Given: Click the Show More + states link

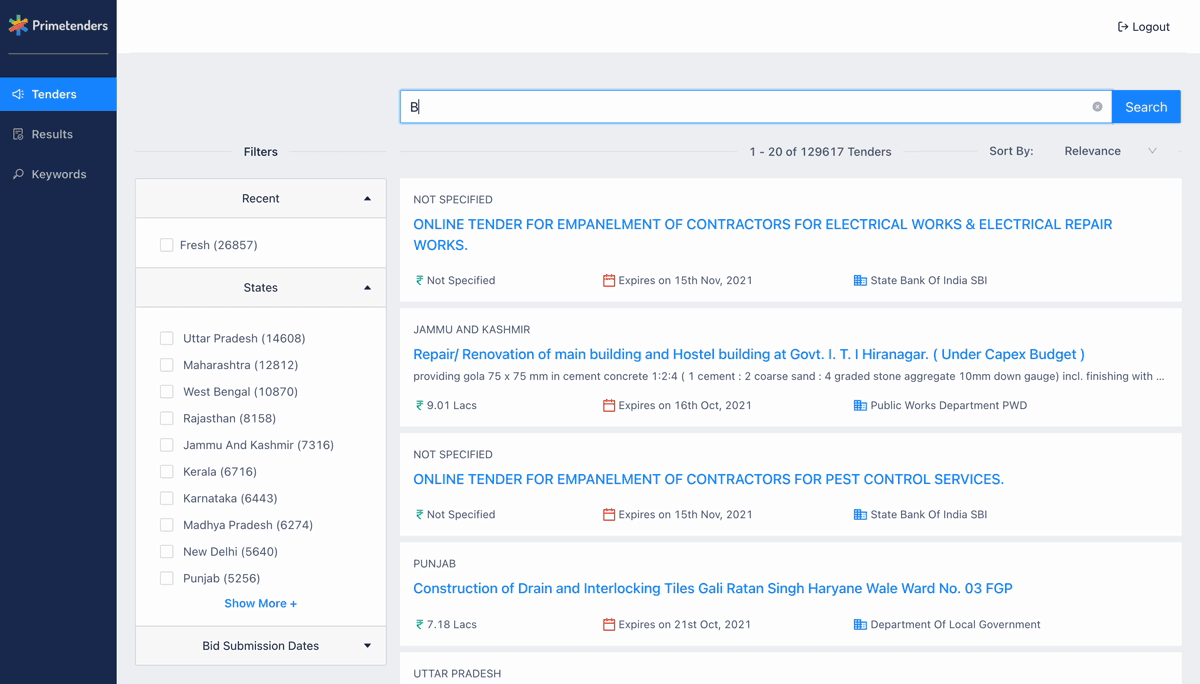Looking at the screenshot, I should coord(260,604).
